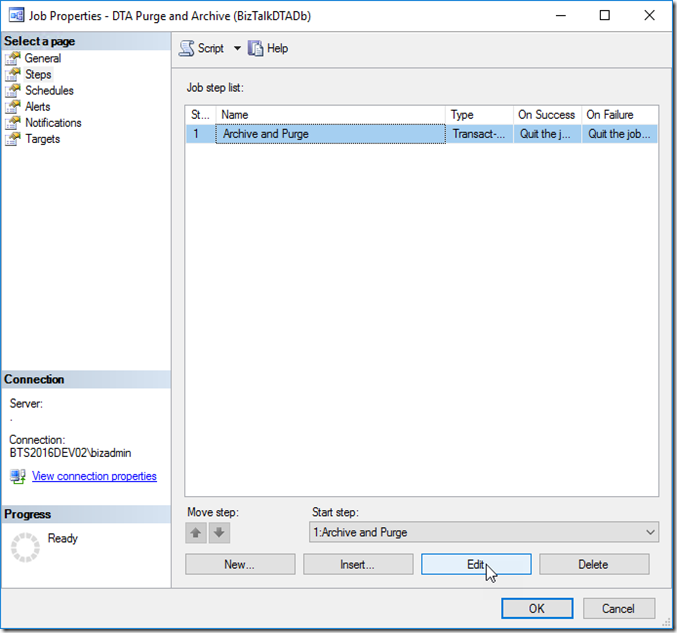Click the Delete button

tap(594, 564)
